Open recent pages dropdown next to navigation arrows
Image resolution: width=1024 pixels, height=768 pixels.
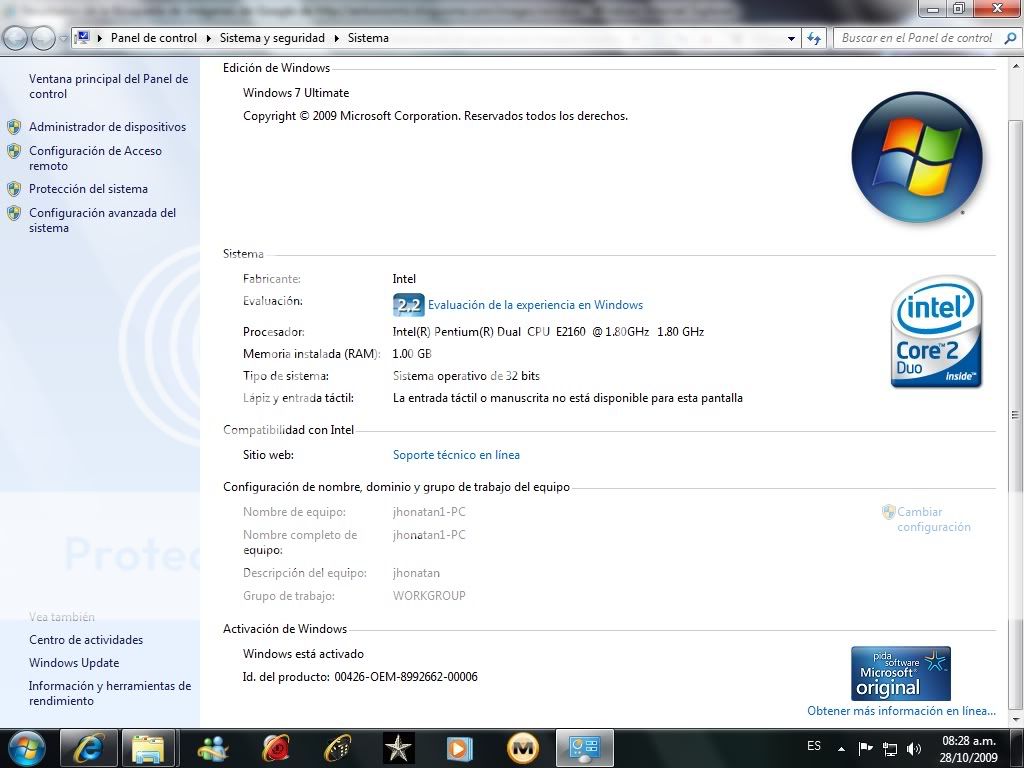(x=64, y=38)
